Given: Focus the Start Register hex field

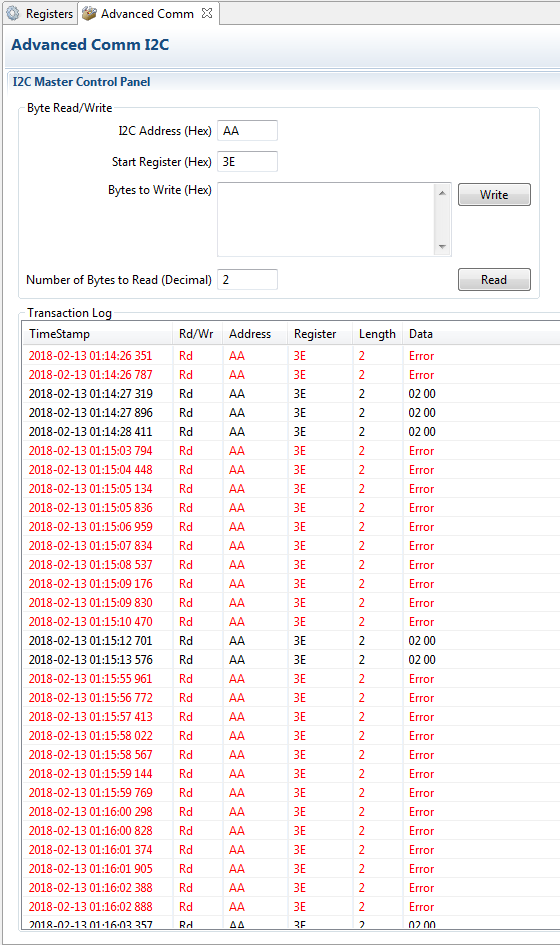Looking at the screenshot, I should (x=247, y=162).
